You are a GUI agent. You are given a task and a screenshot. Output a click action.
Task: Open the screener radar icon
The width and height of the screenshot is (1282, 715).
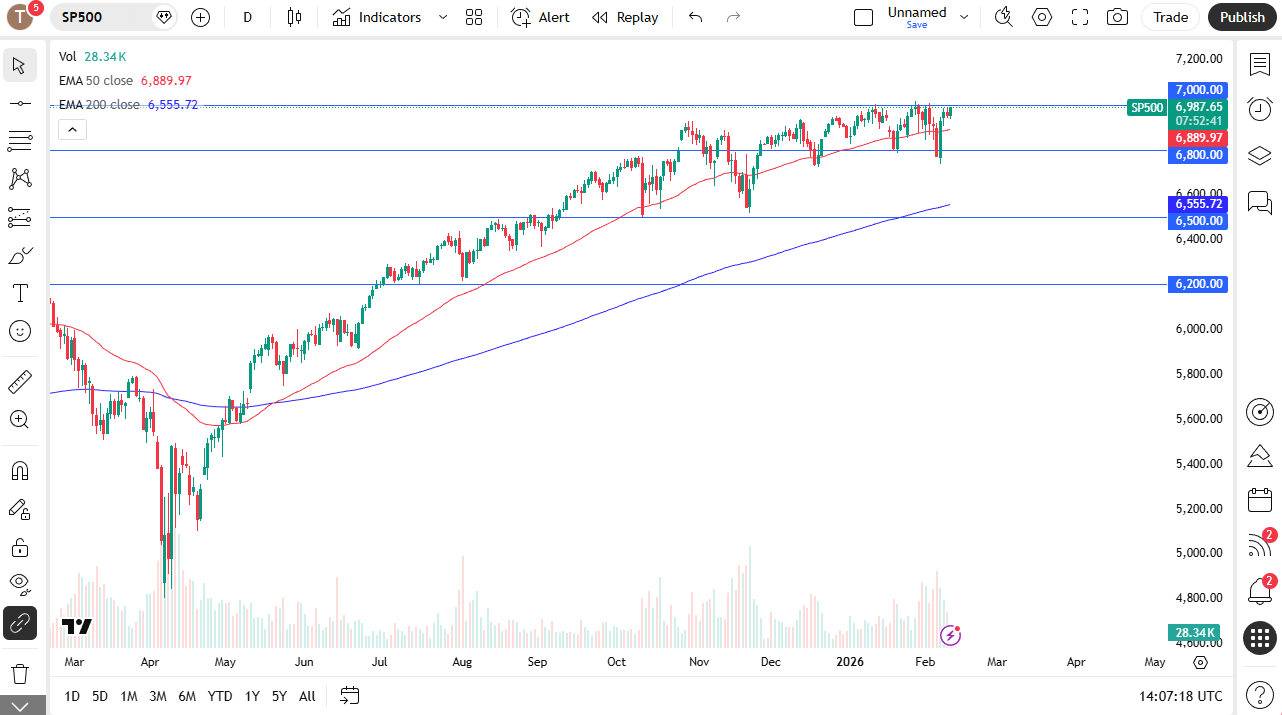pos(1260,411)
